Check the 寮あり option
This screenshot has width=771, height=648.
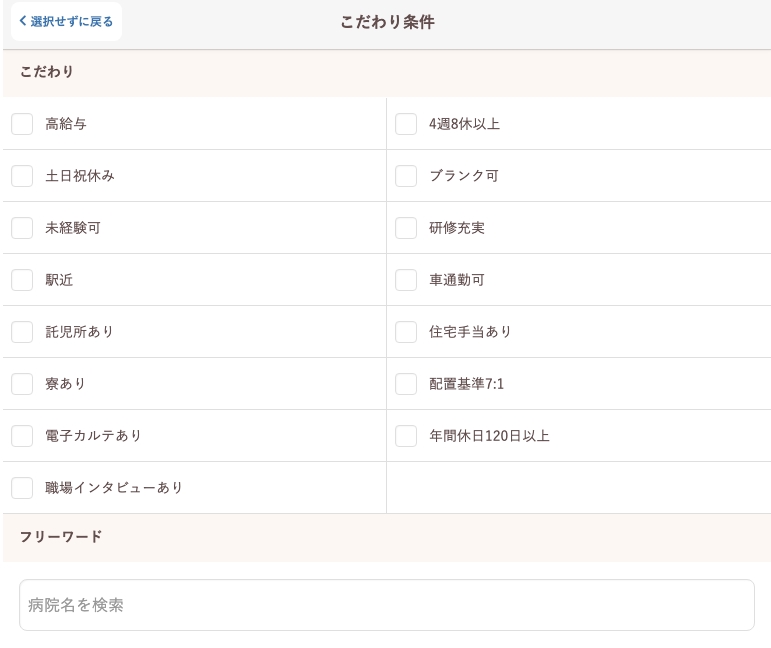(x=22, y=384)
